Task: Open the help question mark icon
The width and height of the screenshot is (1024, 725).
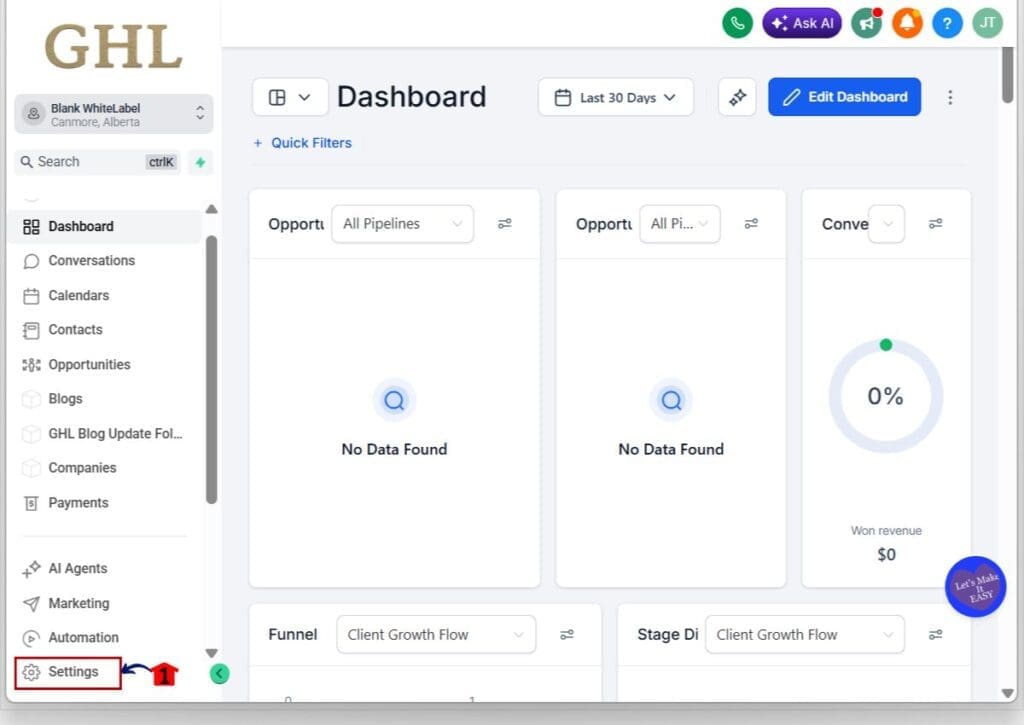Action: 947,22
